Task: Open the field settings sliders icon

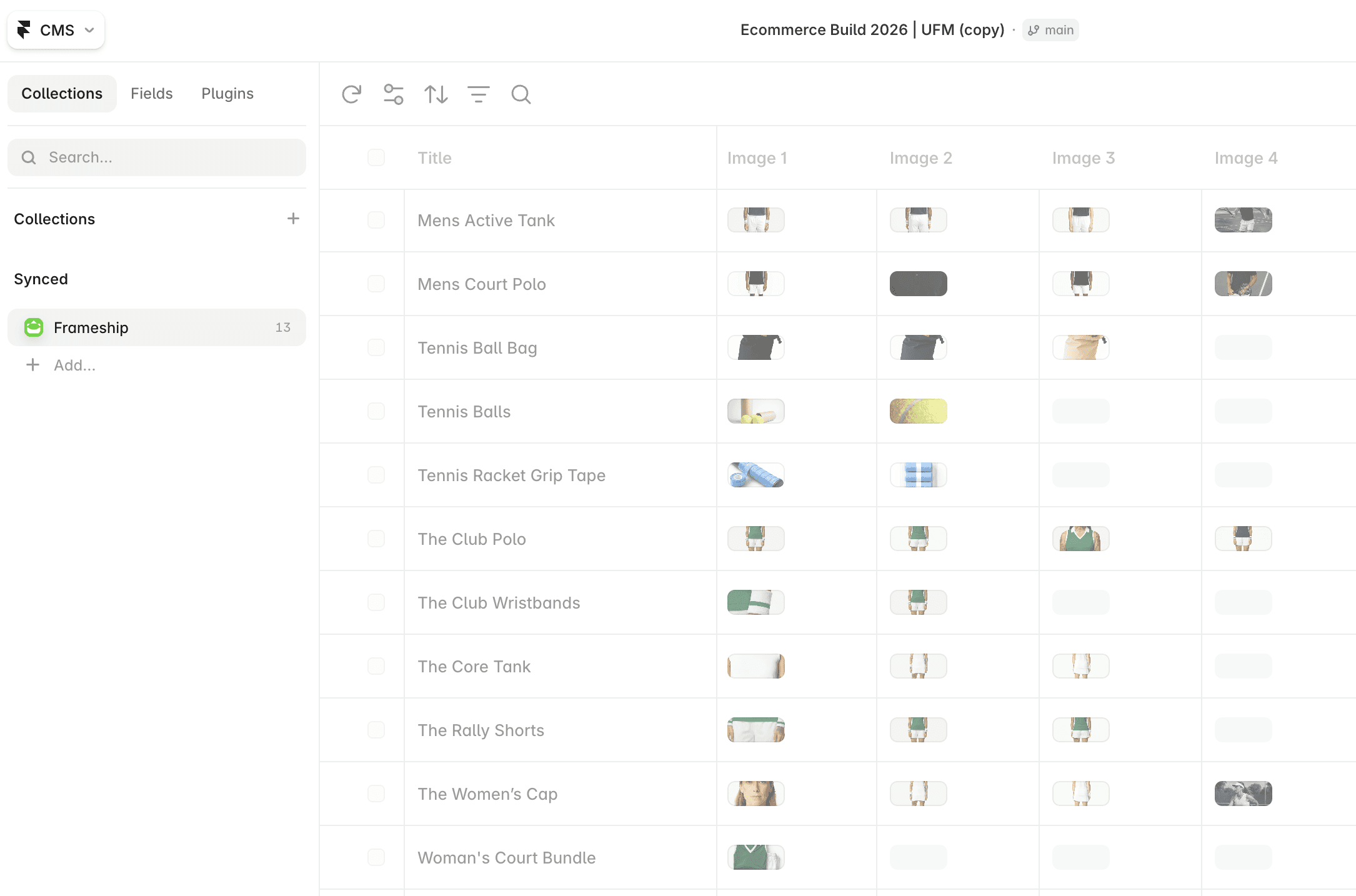Action: [394, 94]
